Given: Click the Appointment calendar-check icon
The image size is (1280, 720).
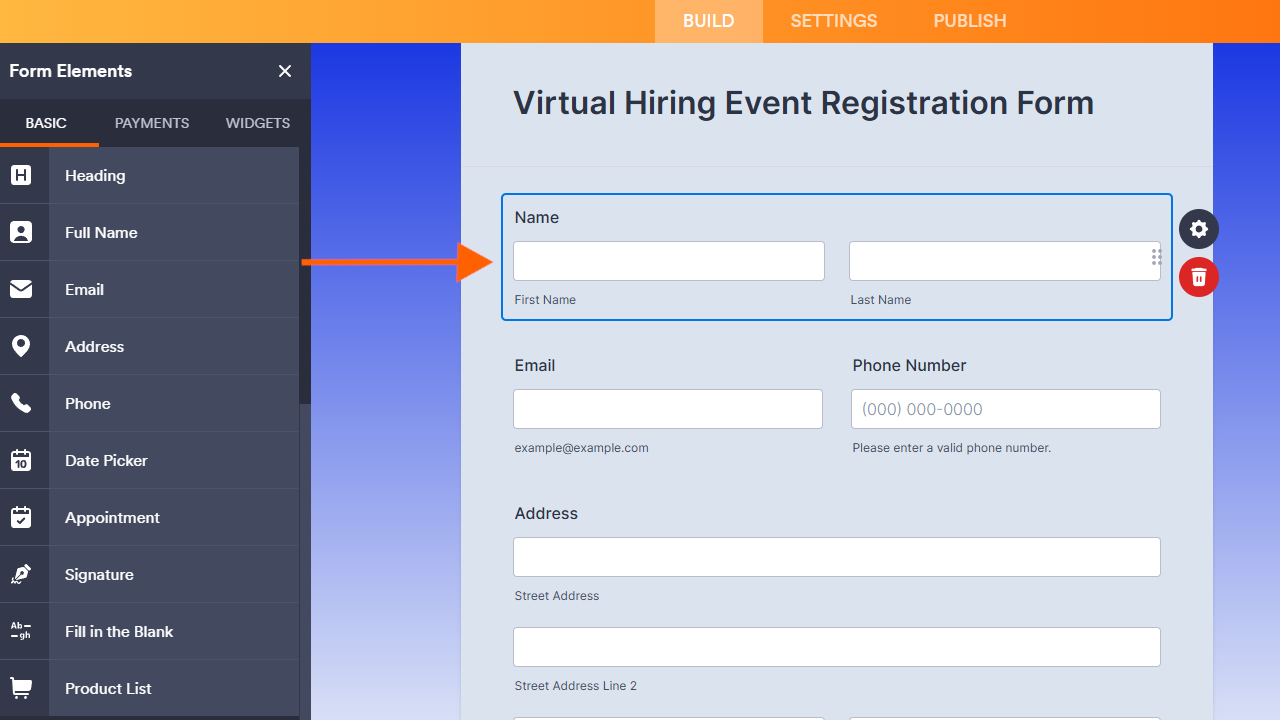Looking at the screenshot, I should 21,518.
